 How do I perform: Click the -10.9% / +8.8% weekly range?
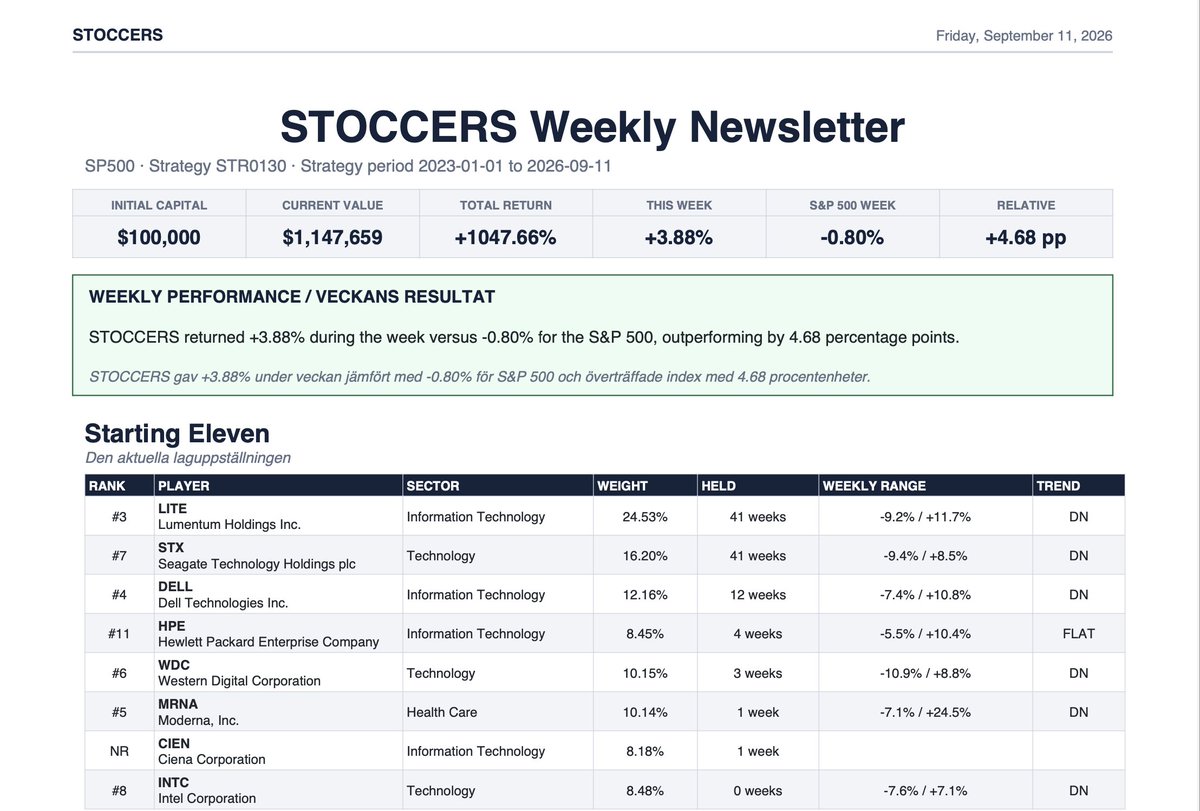tap(925, 673)
